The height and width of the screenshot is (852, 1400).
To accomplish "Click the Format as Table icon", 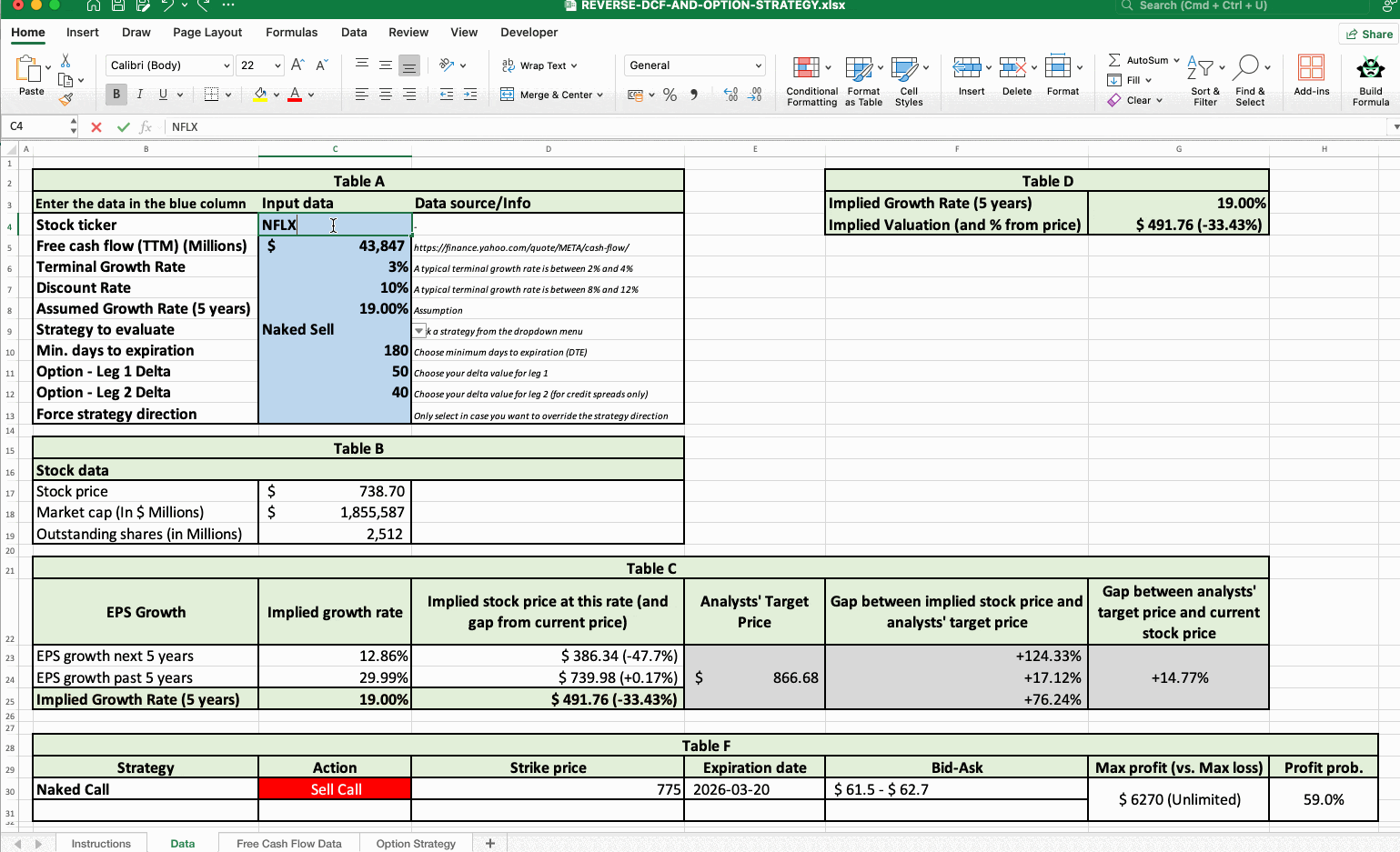I will pyautogui.click(x=862, y=80).
